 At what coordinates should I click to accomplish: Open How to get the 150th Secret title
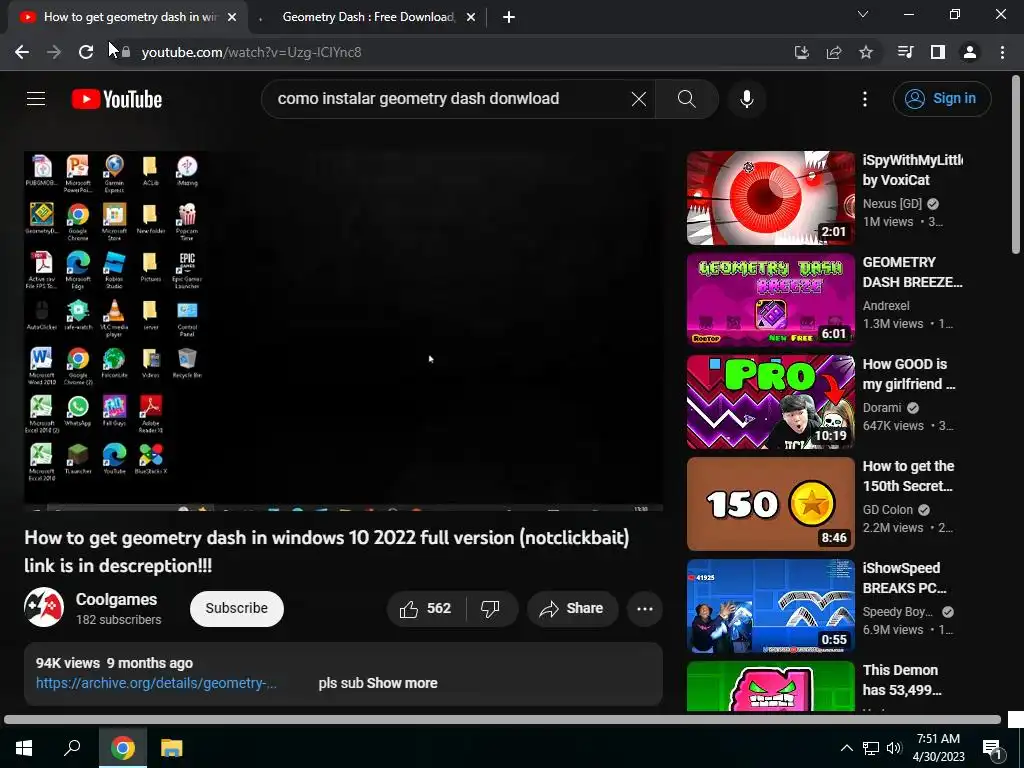(908, 476)
